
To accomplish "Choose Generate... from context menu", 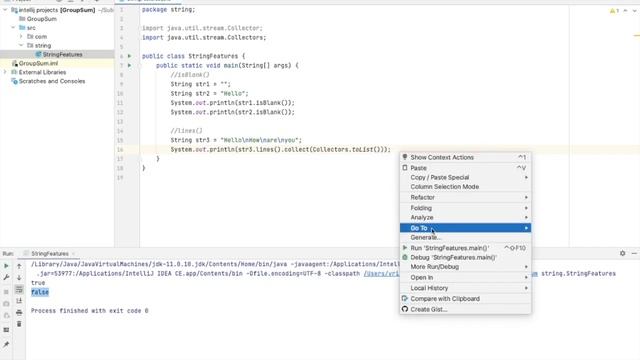I will point(465,237).
